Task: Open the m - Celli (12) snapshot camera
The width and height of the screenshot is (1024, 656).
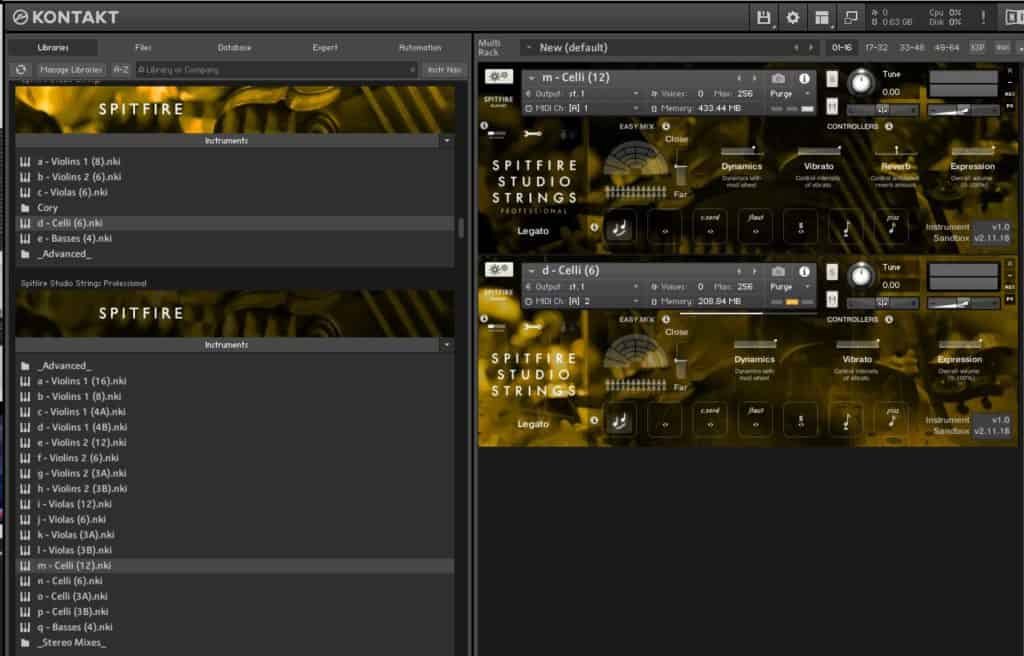Action: pyautogui.click(x=778, y=78)
